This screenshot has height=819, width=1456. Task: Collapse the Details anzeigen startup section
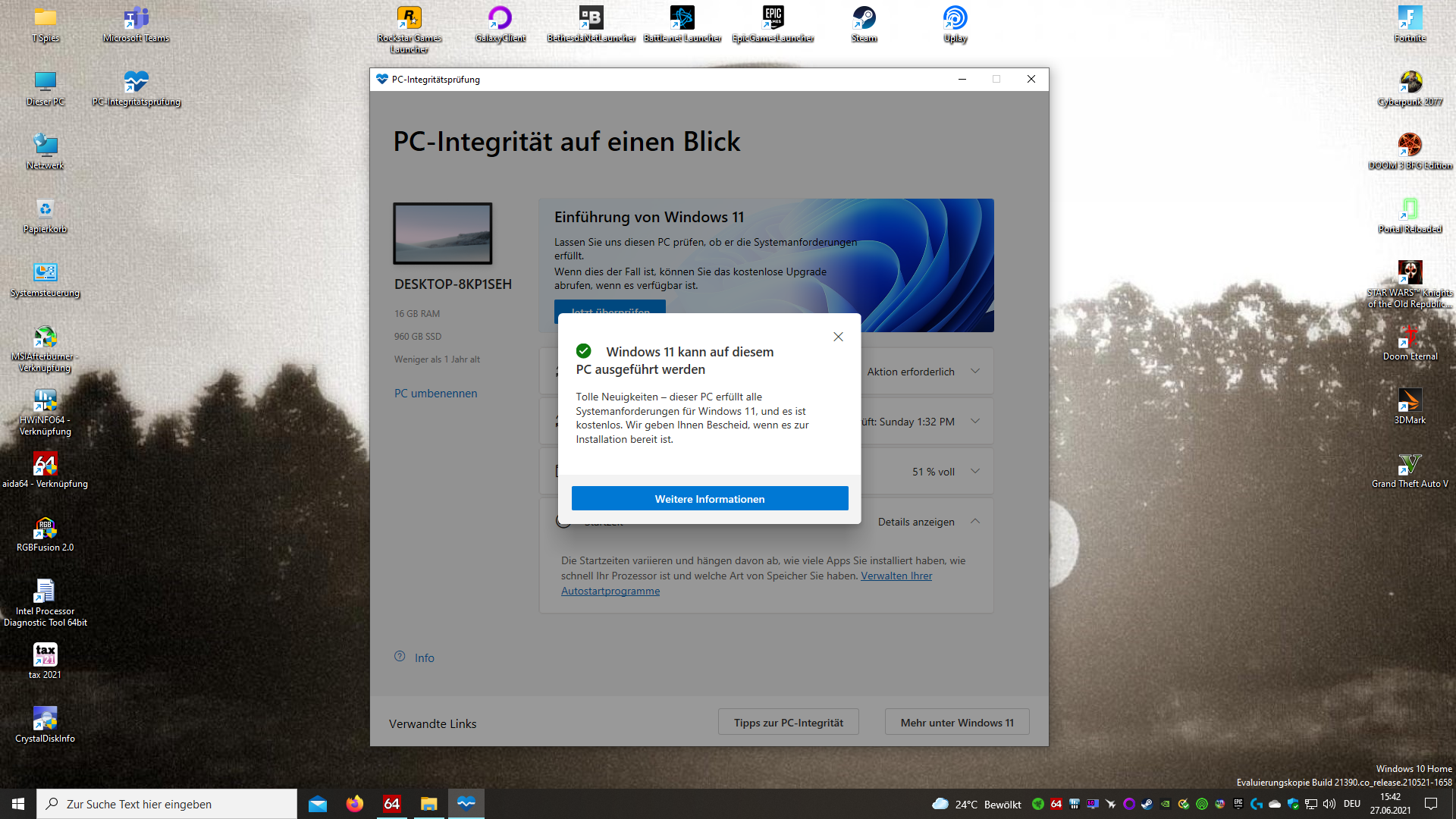pyautogui.click(x=975, y=522)
